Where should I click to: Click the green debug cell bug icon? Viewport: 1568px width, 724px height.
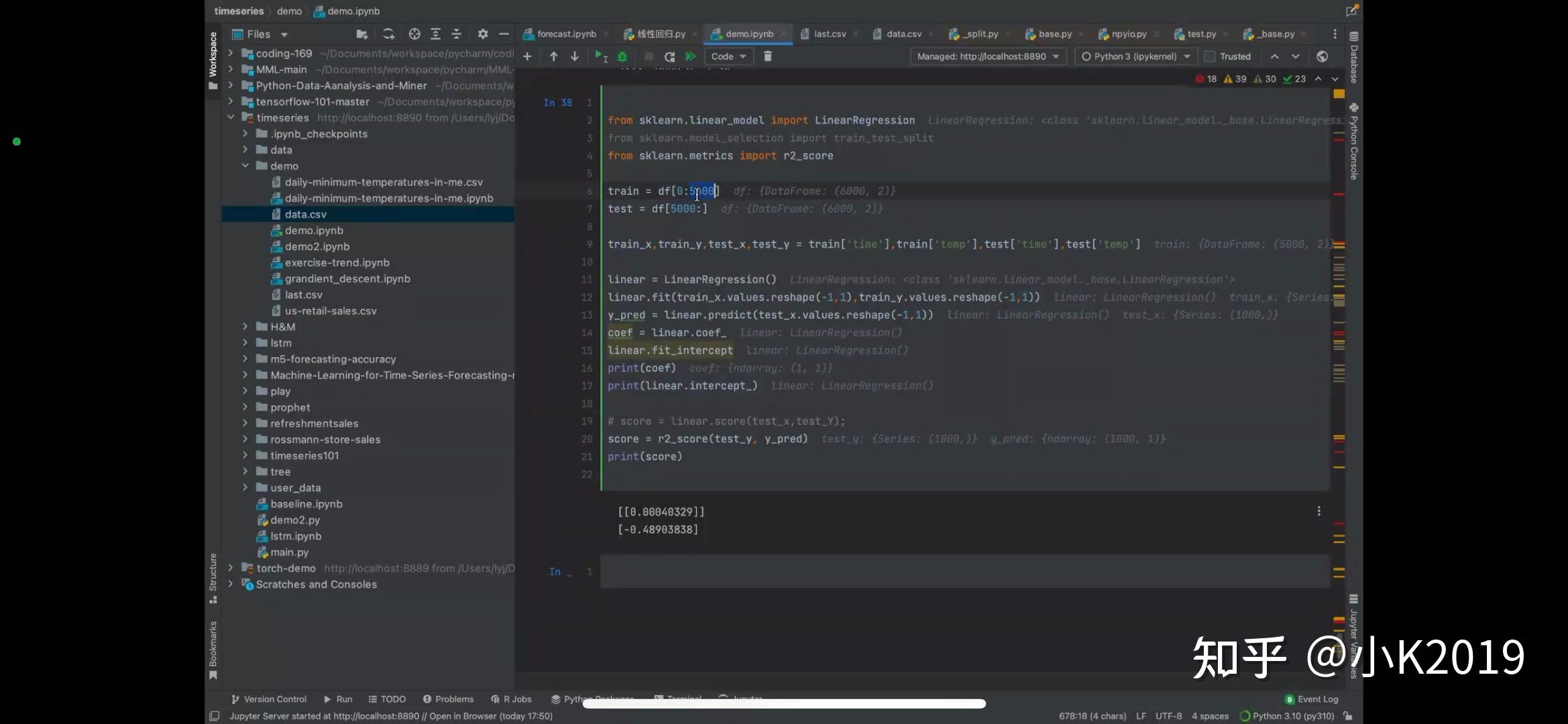point(622,56)
